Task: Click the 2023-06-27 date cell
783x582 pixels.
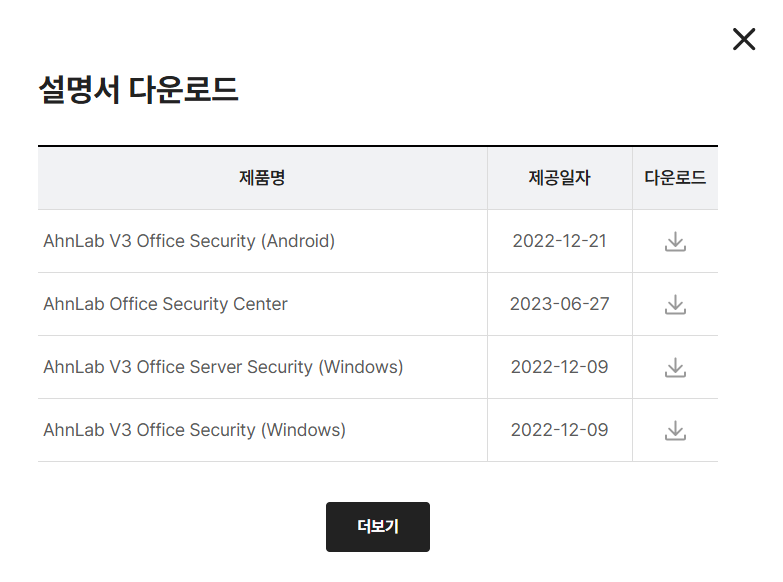Action: 559,304
